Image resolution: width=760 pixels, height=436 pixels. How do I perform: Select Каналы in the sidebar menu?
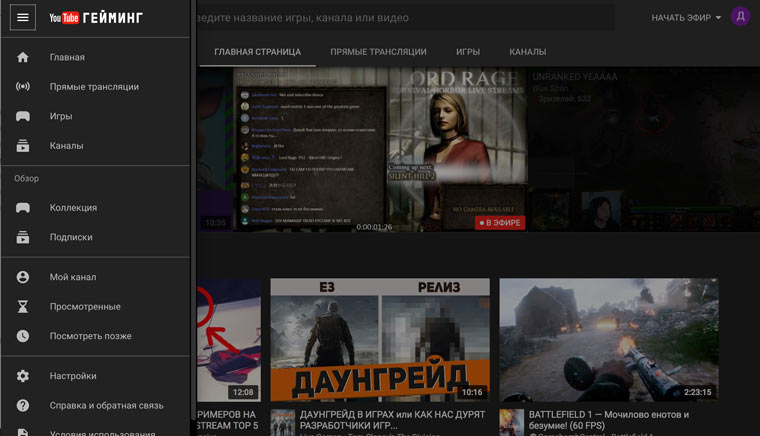click(x=66, y=146)
